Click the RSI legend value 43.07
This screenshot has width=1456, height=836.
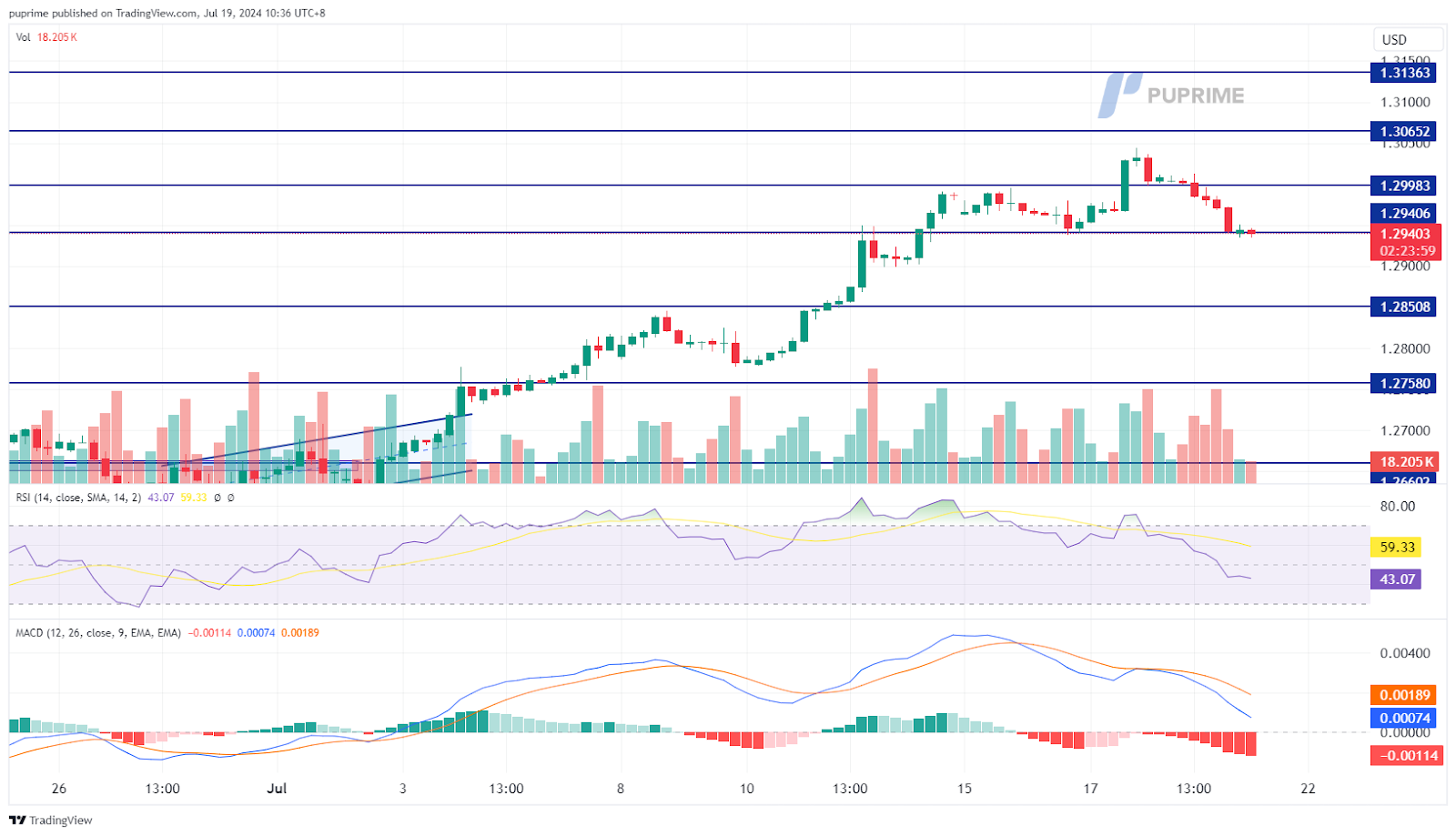click(x=161, y=498)
